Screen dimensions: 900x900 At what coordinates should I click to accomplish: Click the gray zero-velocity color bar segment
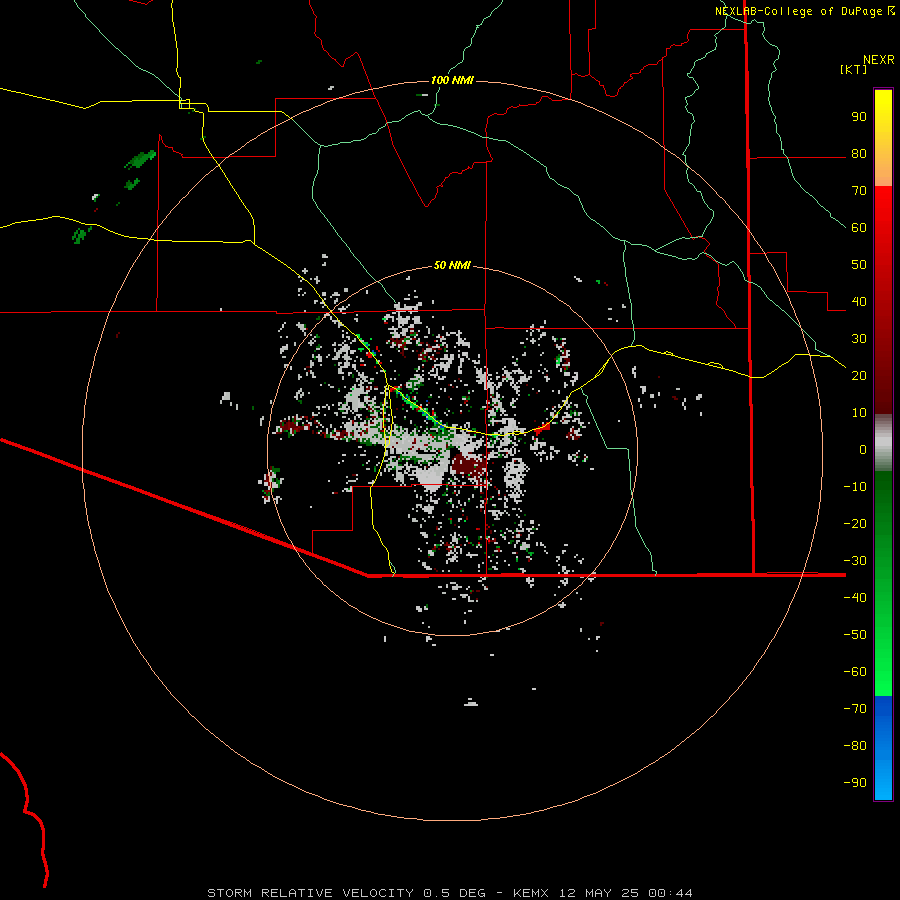coord(883,443)
